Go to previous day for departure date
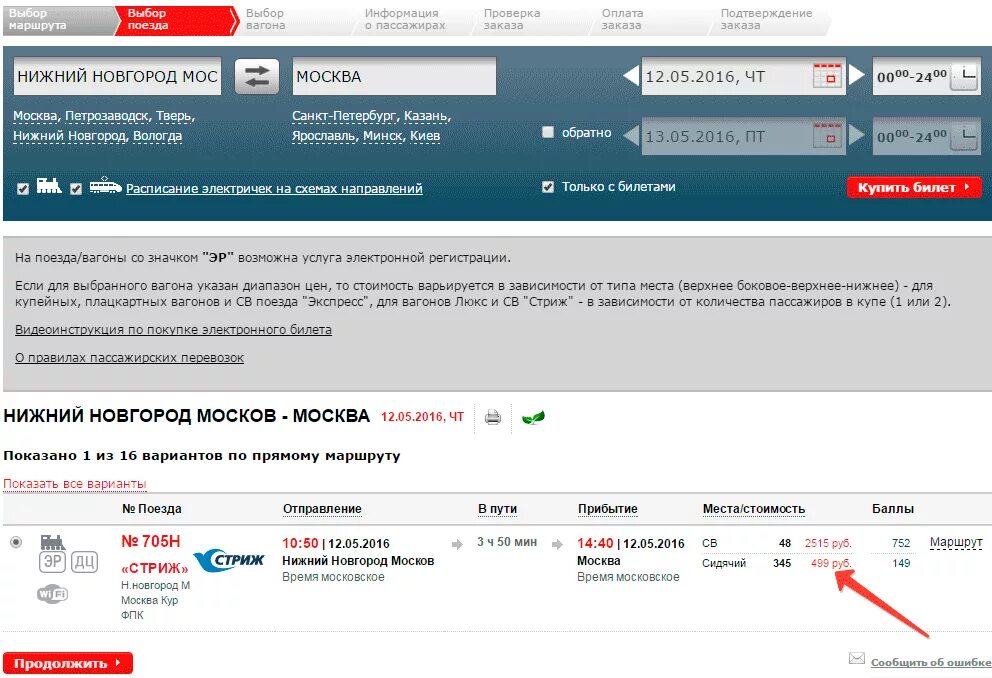 [631, 75]
